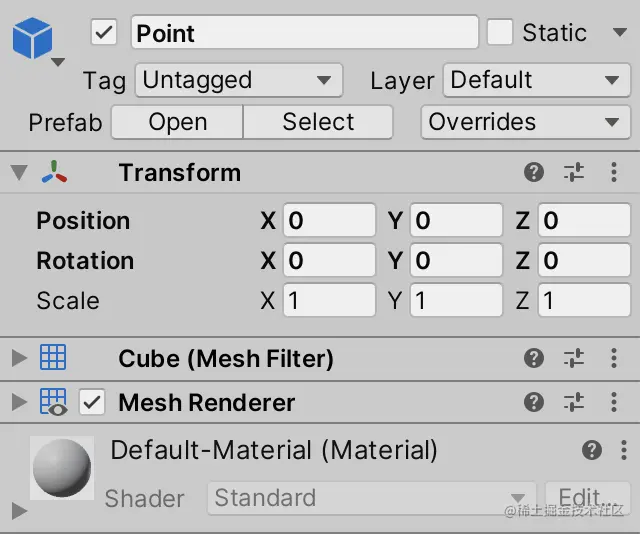Disable the Mesh Renderer component checkbox

coord(93,402)
